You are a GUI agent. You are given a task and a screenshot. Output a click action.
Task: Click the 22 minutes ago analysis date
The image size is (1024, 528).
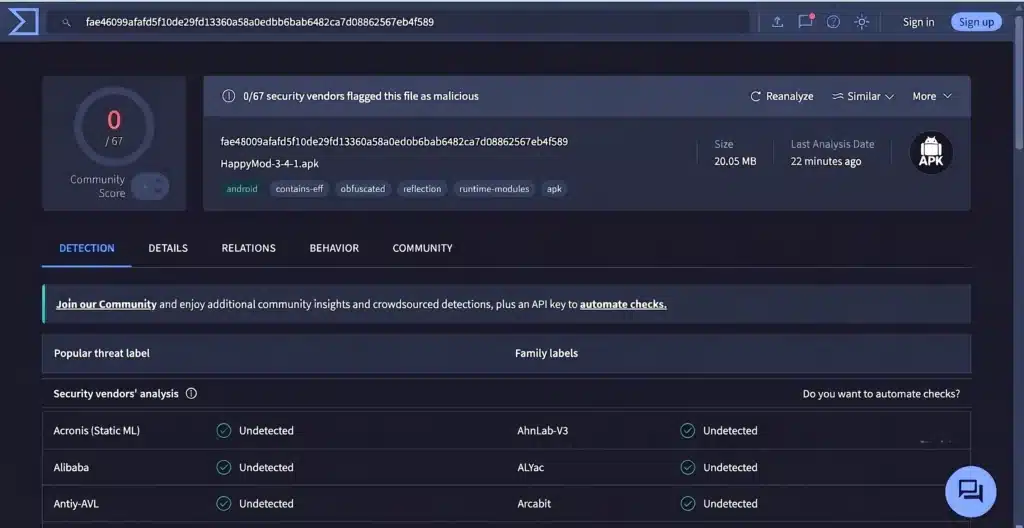[826, 161]
